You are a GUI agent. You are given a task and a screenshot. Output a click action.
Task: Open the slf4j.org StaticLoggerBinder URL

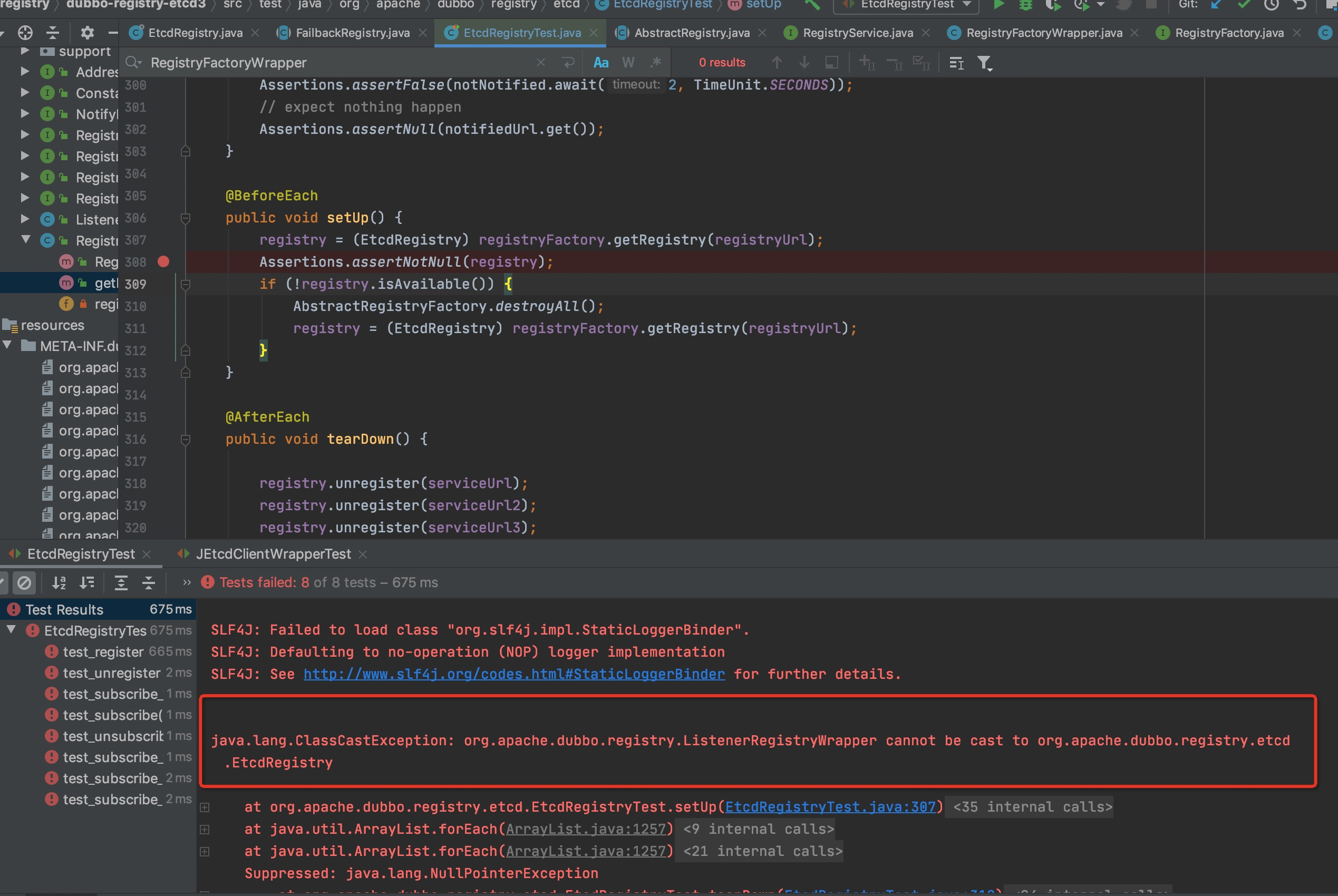click(x=514, y=674)
